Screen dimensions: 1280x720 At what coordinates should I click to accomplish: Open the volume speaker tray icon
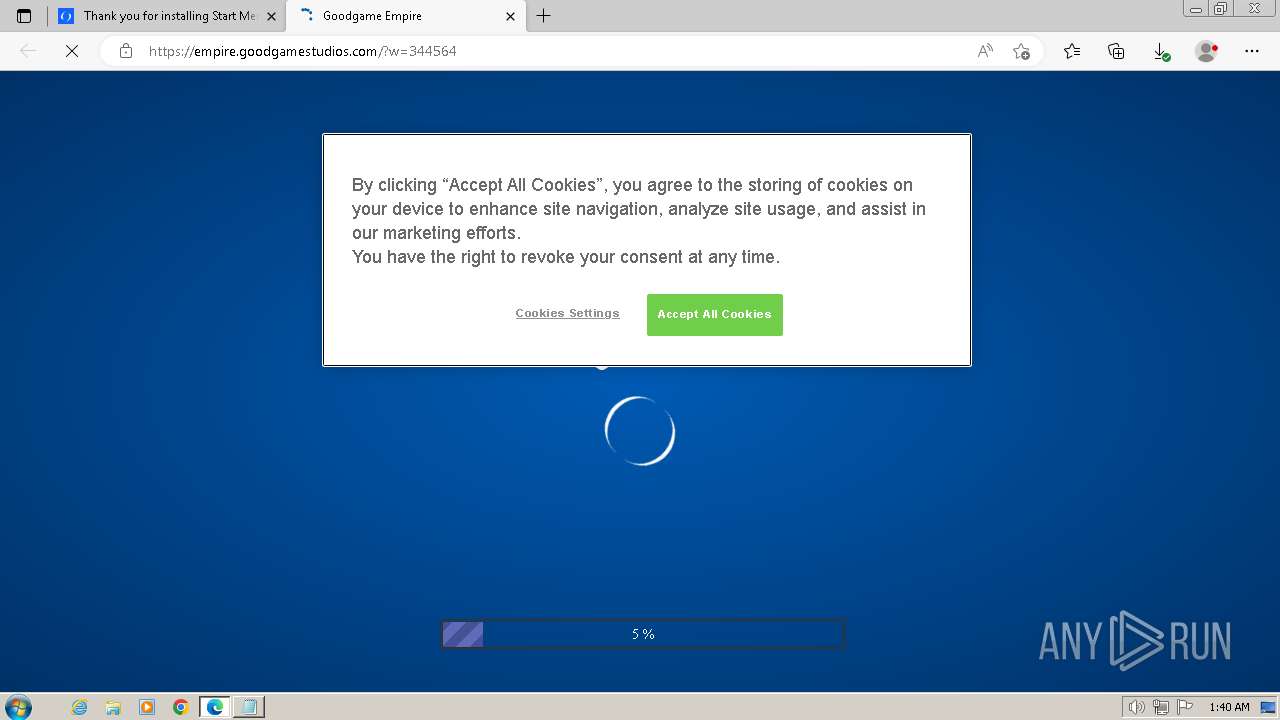tap(1137, 707)
